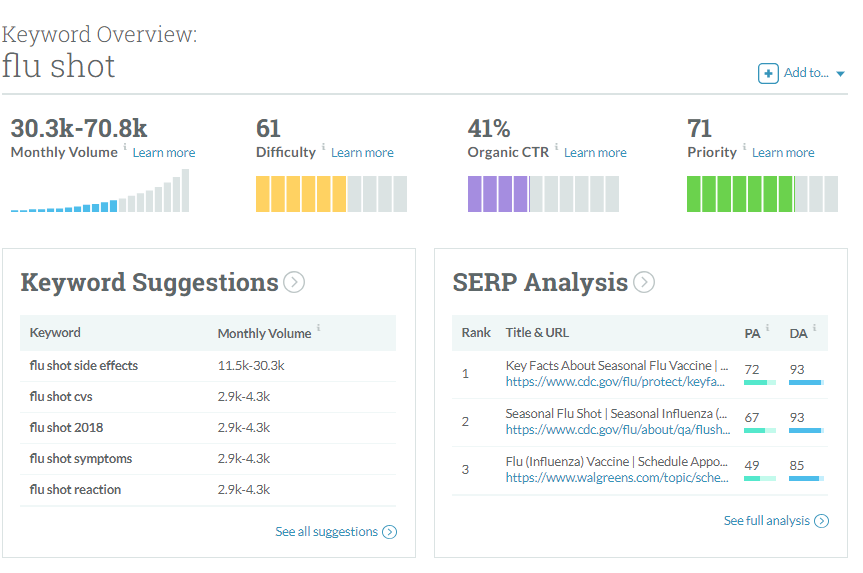Click Learn more next to Organic CTR
The height and width of the screenshot is (573, 863).
click(595, 153)
